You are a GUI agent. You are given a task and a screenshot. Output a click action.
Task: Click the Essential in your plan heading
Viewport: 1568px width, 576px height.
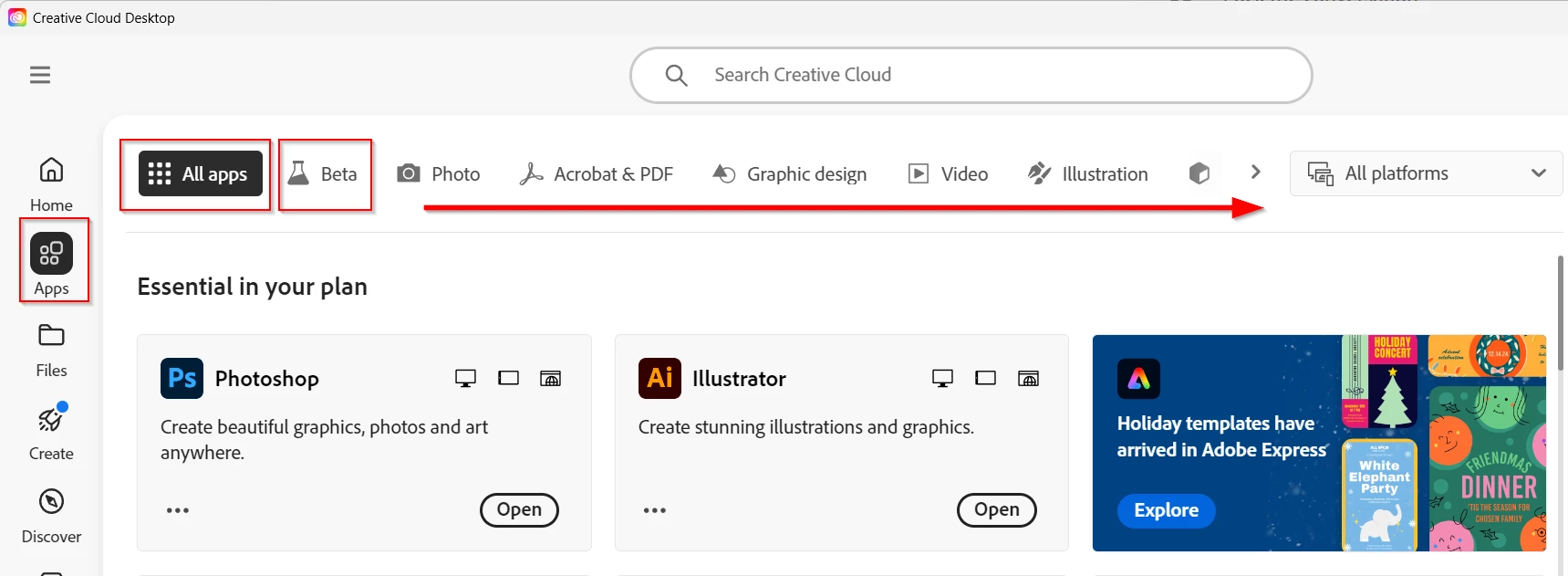click(x=253, y=287)
